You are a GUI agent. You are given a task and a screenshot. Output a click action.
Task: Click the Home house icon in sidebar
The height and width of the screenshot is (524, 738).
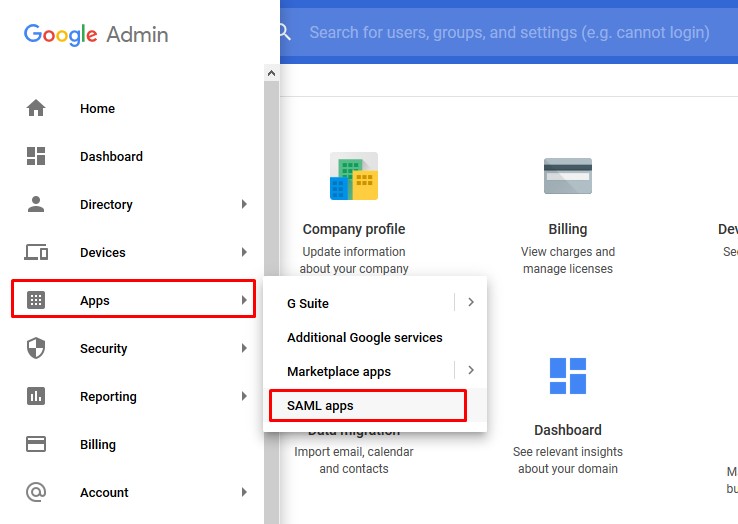(x=36, y=108)
